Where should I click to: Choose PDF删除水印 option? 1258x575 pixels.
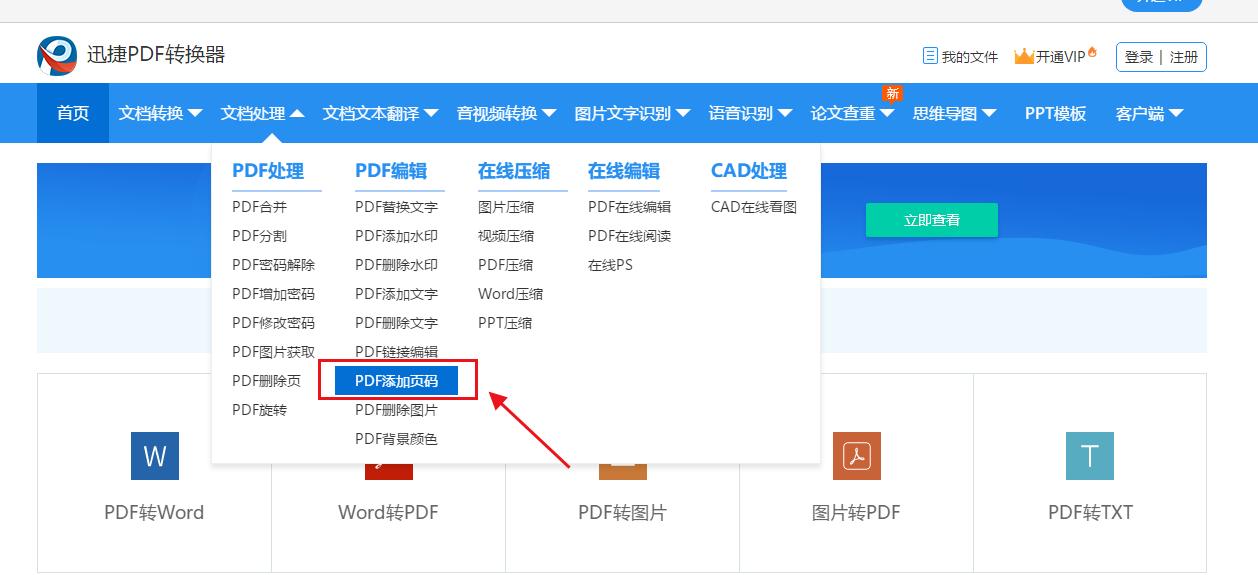click(x=396, y=265)
